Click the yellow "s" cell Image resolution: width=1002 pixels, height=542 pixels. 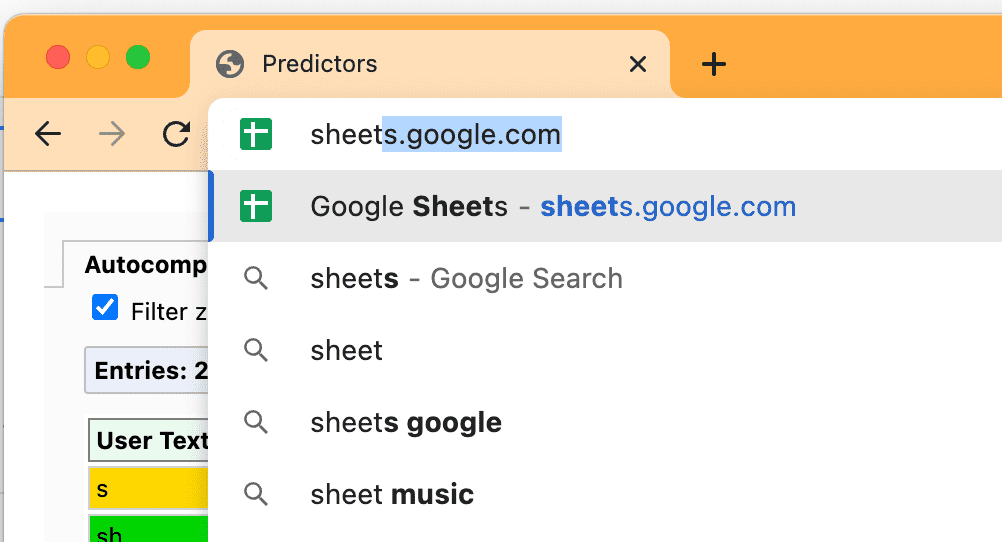[x=148, y=488]
